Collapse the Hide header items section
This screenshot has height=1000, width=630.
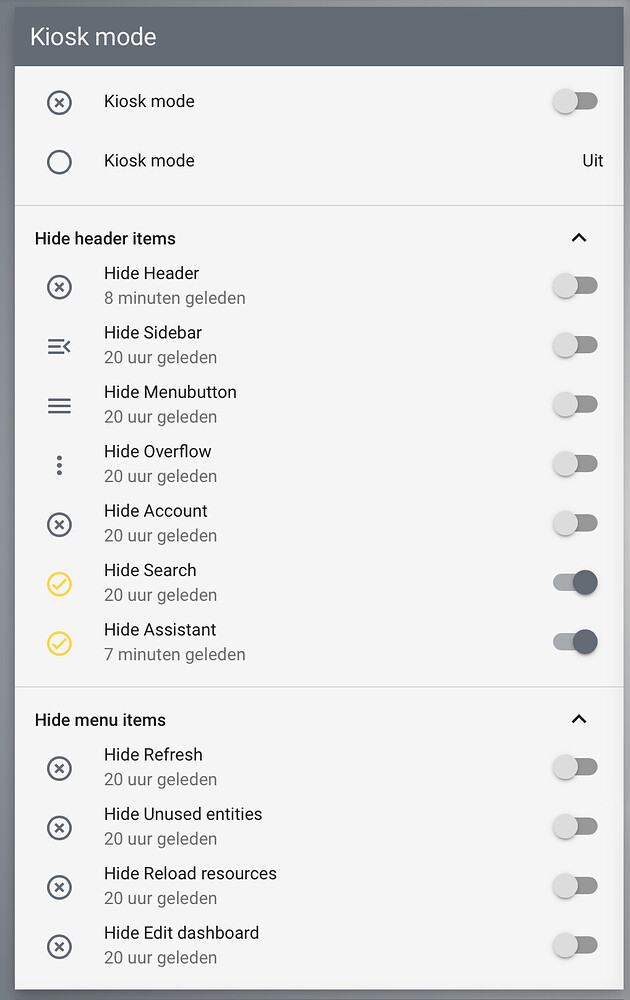[579, 238]
